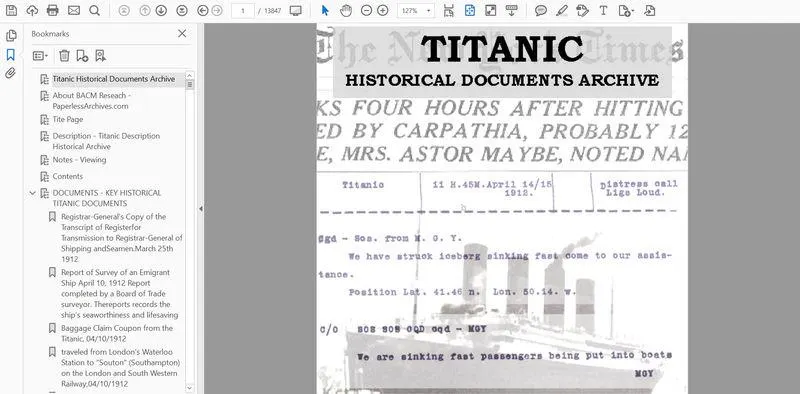This screenshot has height=394, width=800.
Task: Collapse the navigation pane with divider arrow
Action: pos(201,209)
